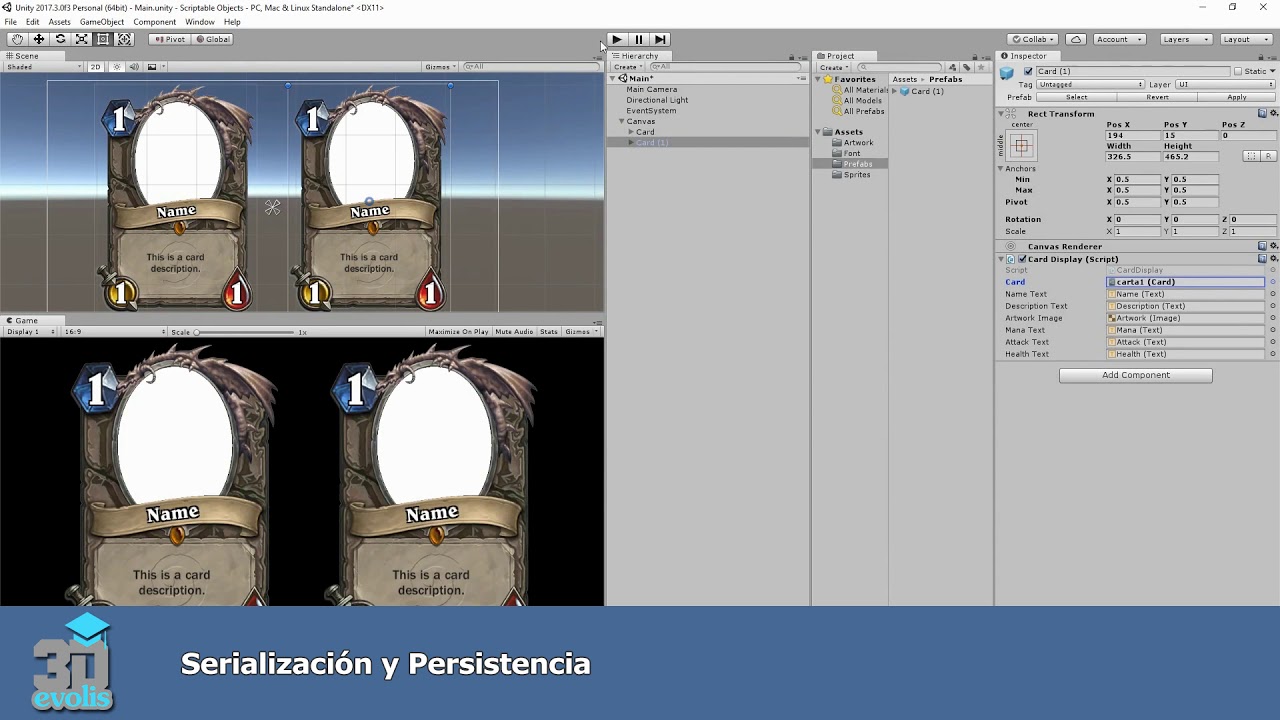The image size is (1280, 720).
Task: Click the Add Component button
Action: 1136,375
